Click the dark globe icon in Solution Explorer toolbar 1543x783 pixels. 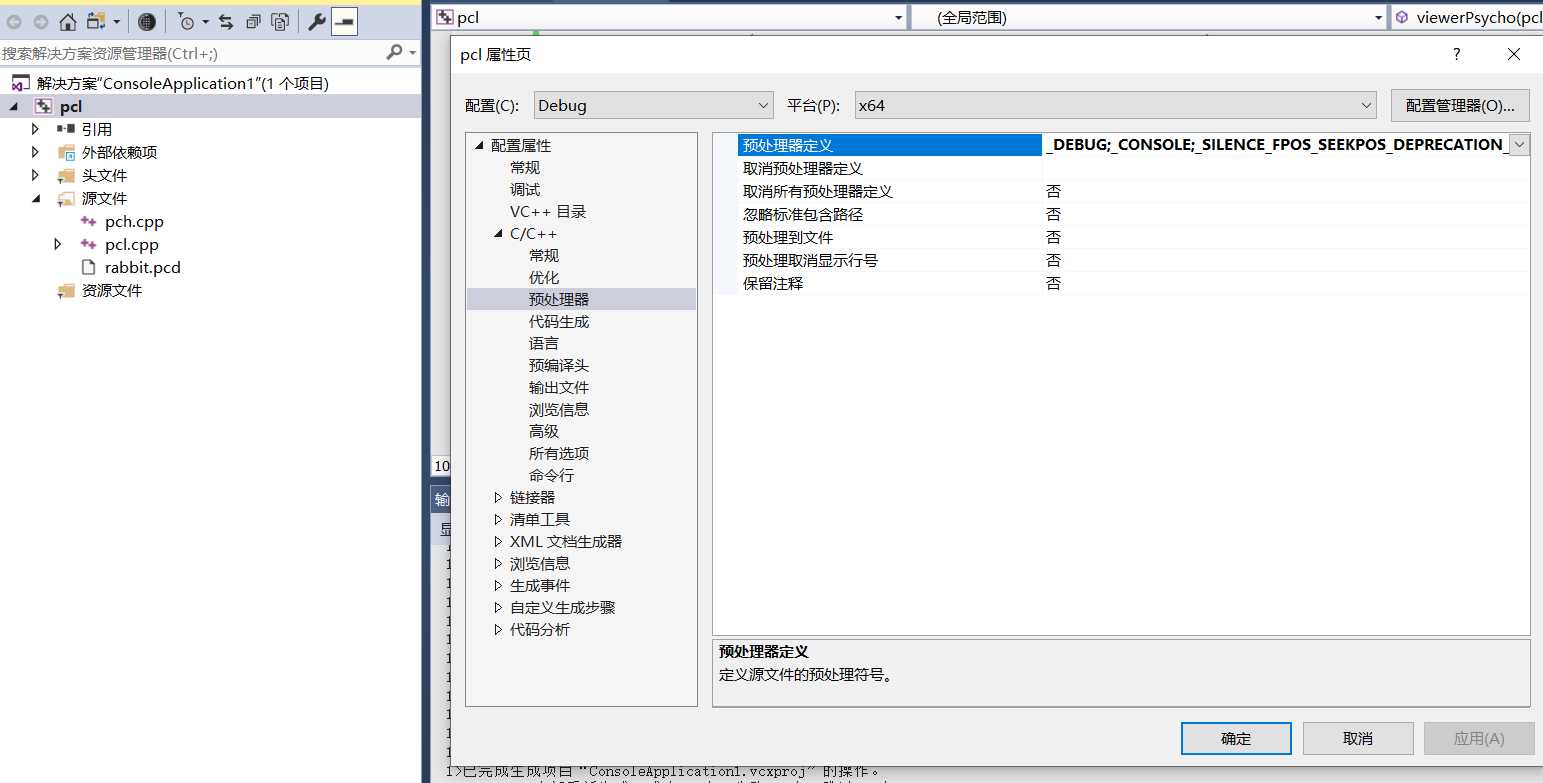[x=147, y=21]
